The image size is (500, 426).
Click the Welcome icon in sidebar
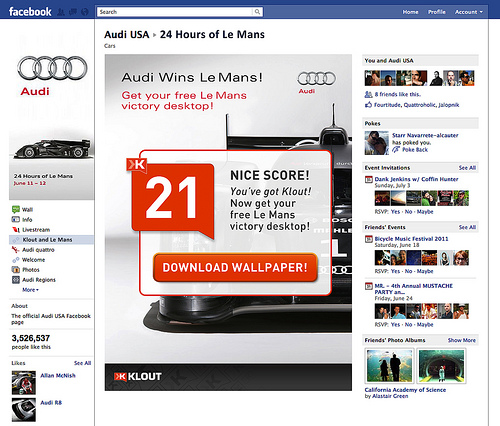16,260
